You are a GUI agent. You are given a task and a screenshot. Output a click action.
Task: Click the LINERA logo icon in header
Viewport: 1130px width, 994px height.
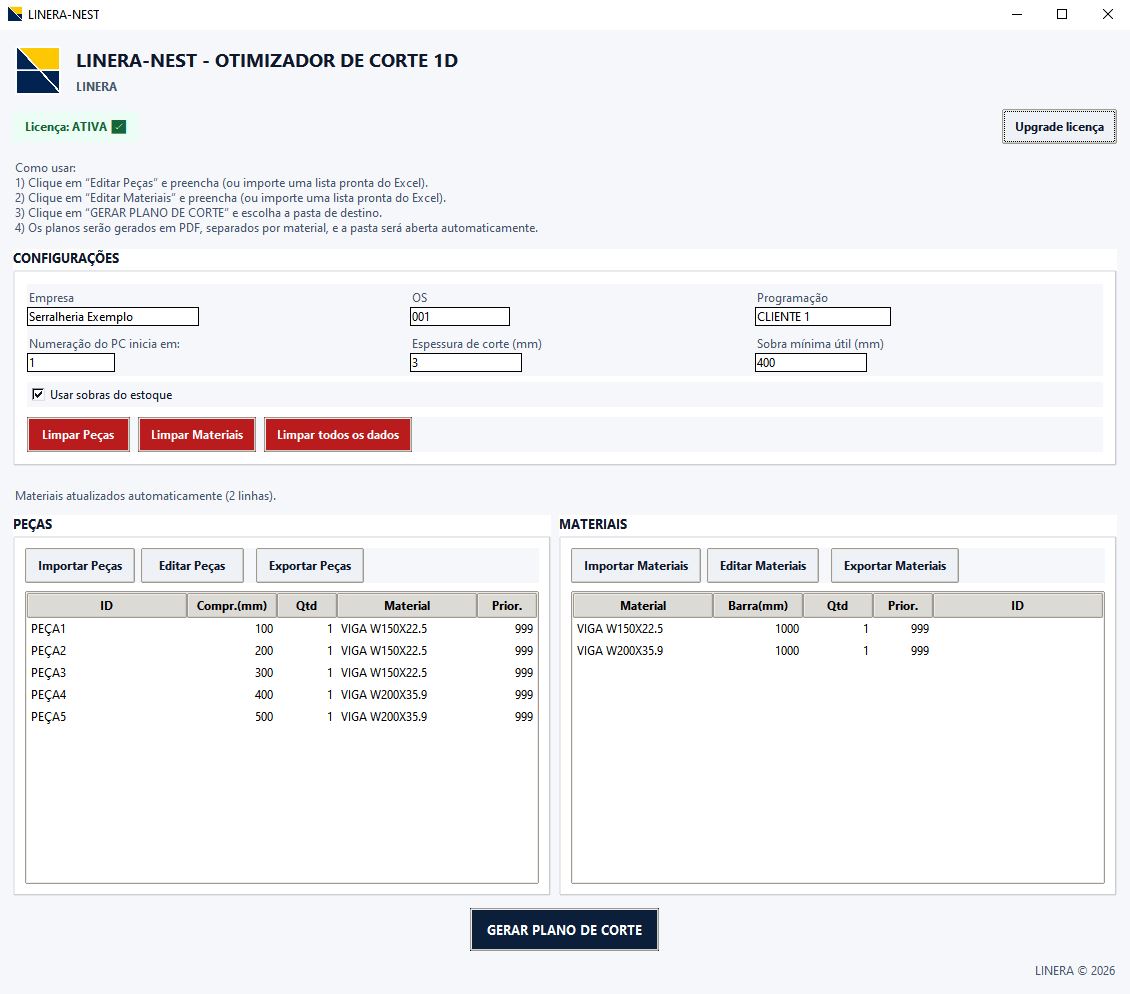[x=38, y=70]
